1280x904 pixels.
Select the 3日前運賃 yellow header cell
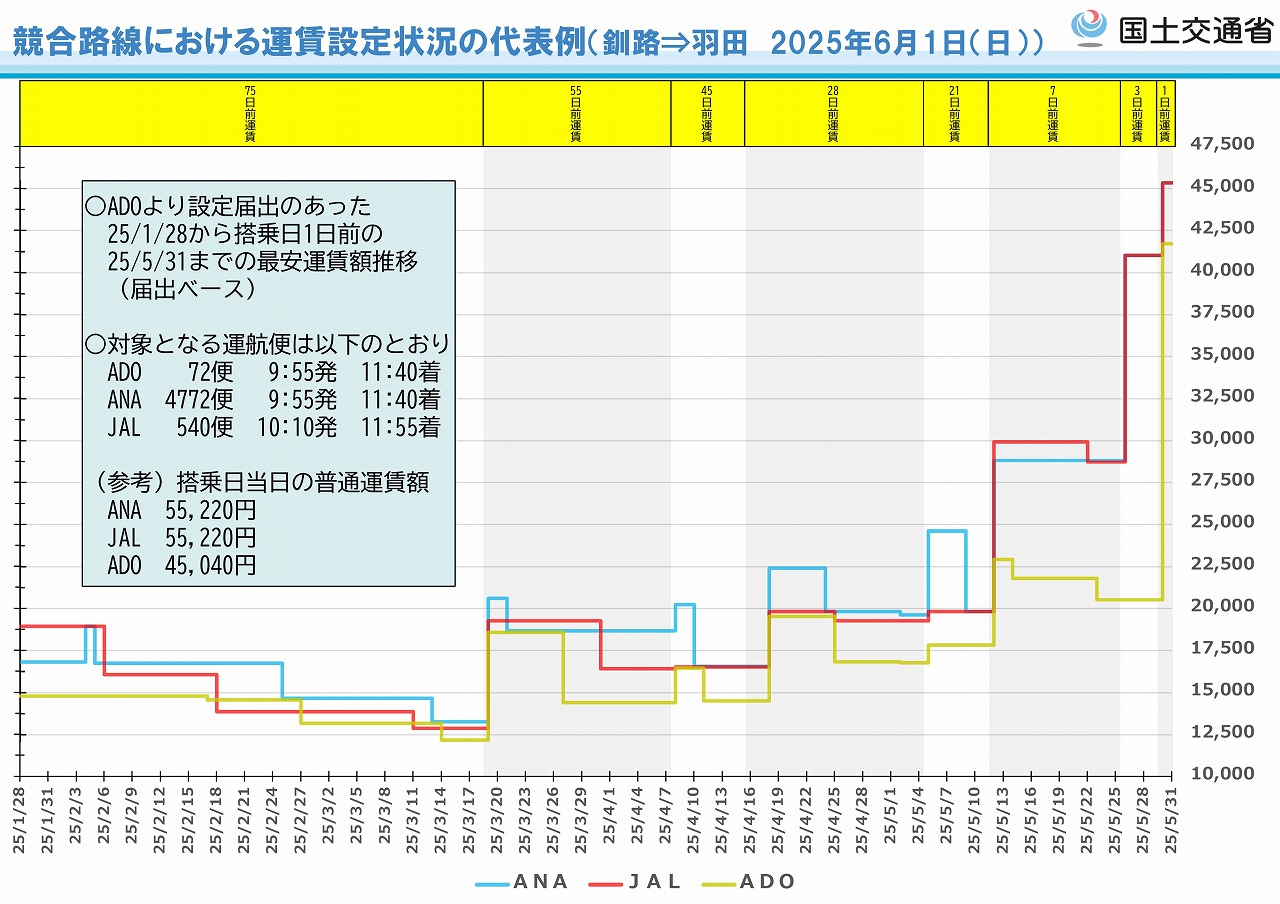coord(1138,113)
